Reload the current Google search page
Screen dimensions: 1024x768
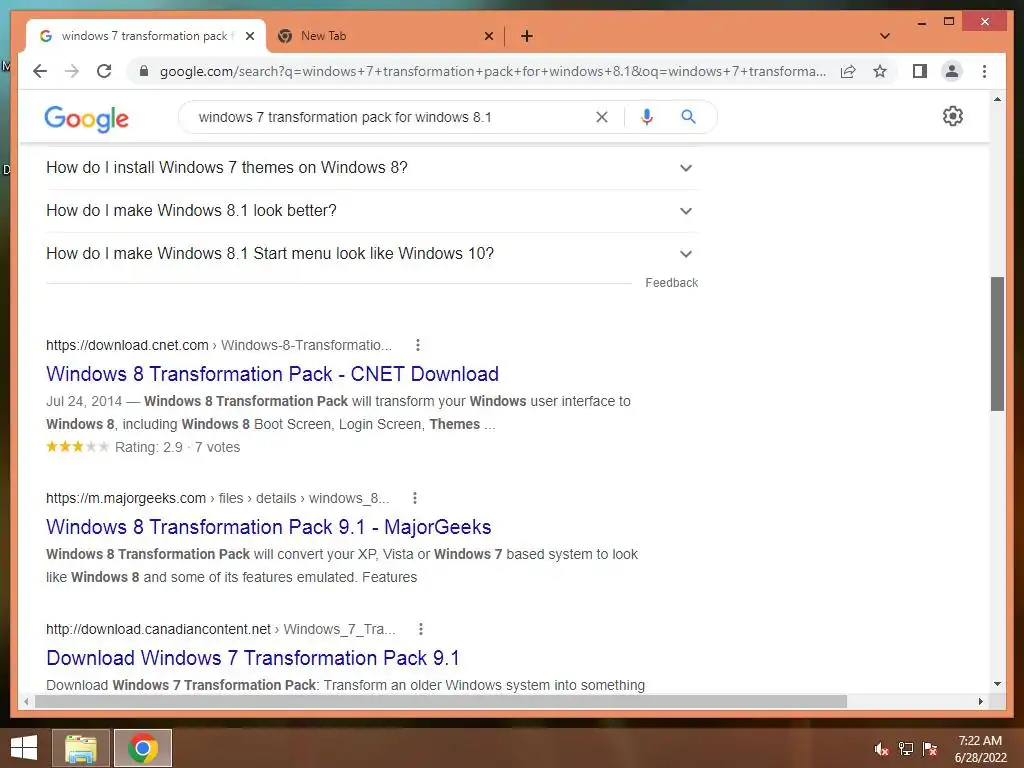pyautogui.click(x=104, y=71)
